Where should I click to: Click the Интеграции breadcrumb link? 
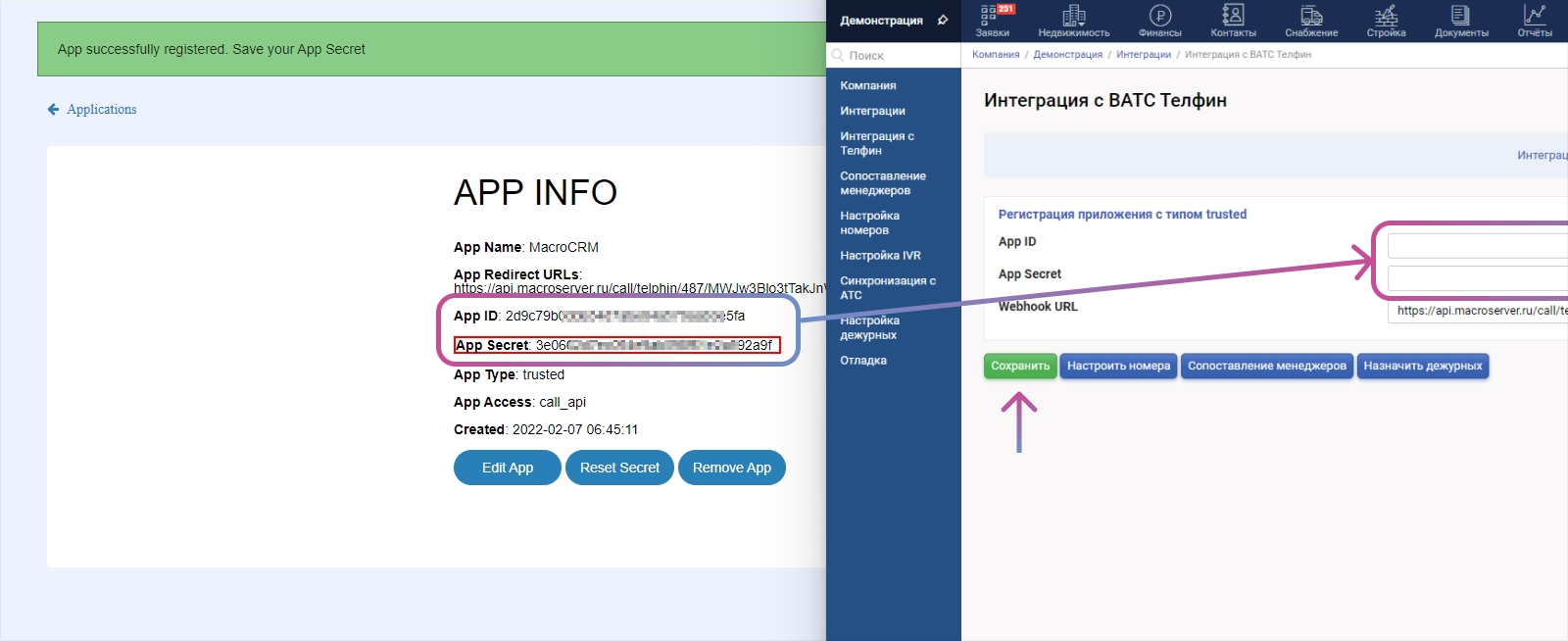(x=1143, y=55)
